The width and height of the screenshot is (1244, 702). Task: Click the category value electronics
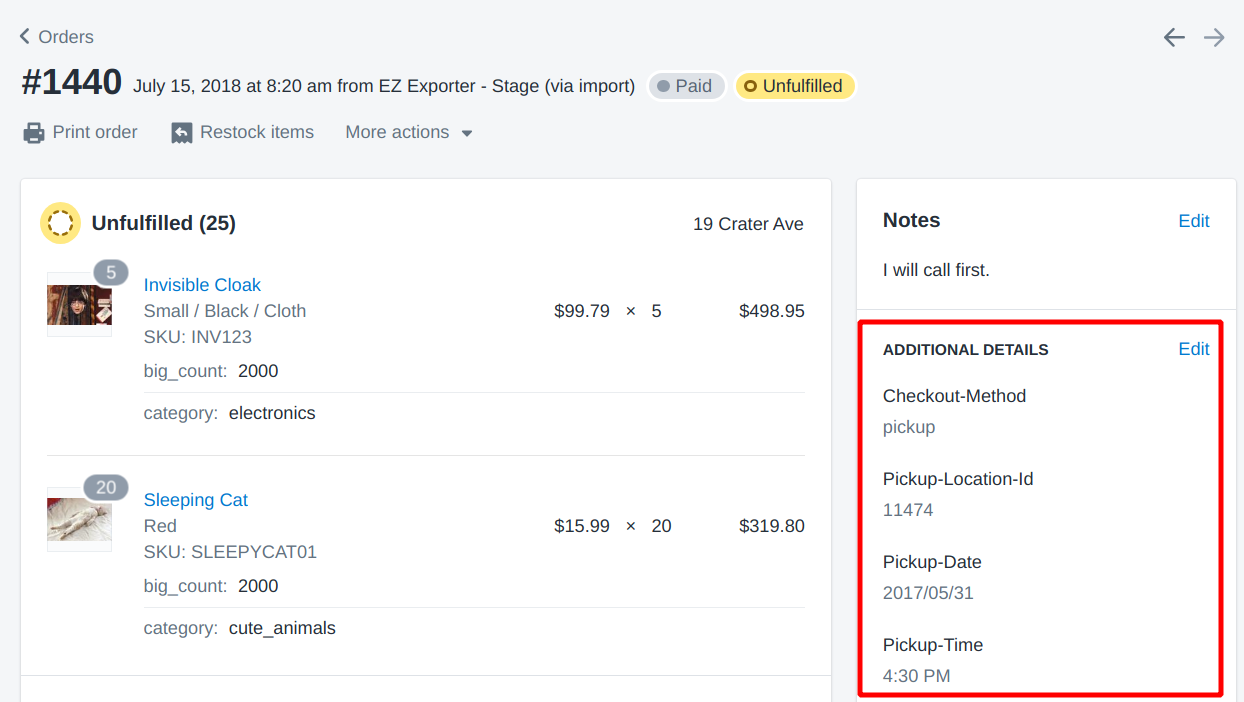click(272, 413)
